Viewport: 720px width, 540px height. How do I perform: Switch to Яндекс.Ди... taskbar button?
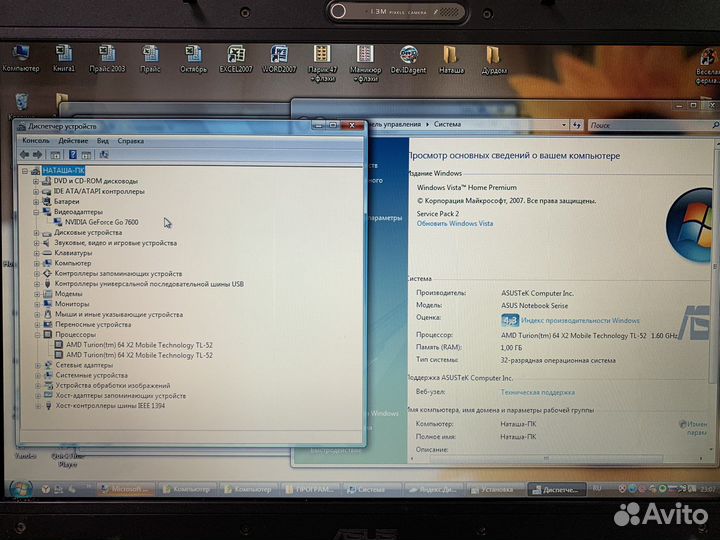pos(433,490)
